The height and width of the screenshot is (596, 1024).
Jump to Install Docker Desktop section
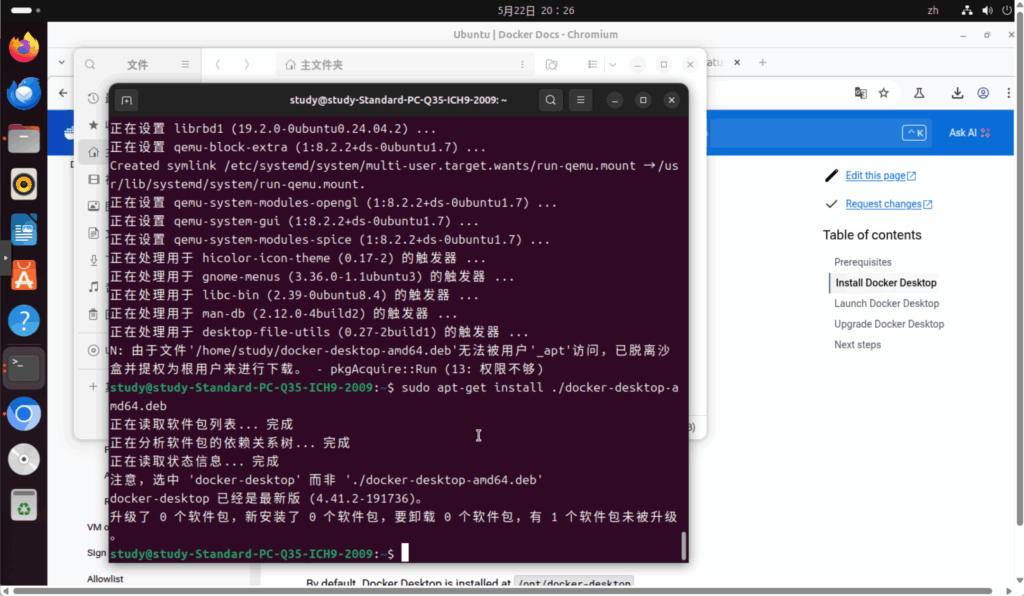tap(886, 283)
